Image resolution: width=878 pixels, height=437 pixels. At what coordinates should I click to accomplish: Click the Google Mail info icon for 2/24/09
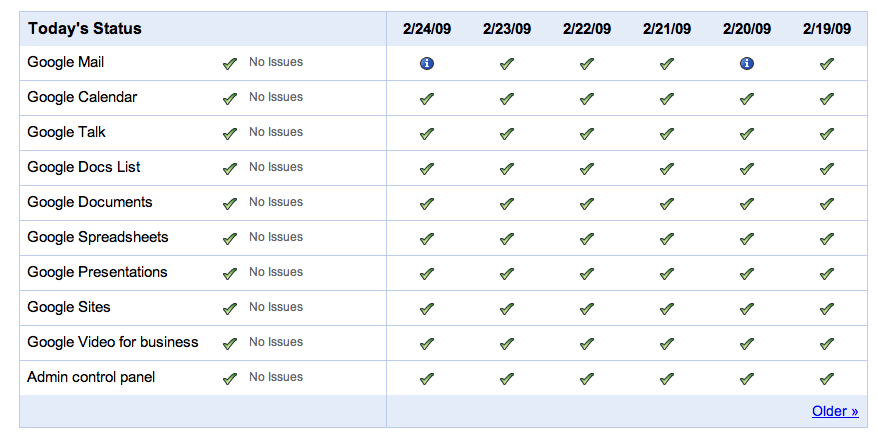(x=427, y=64)
